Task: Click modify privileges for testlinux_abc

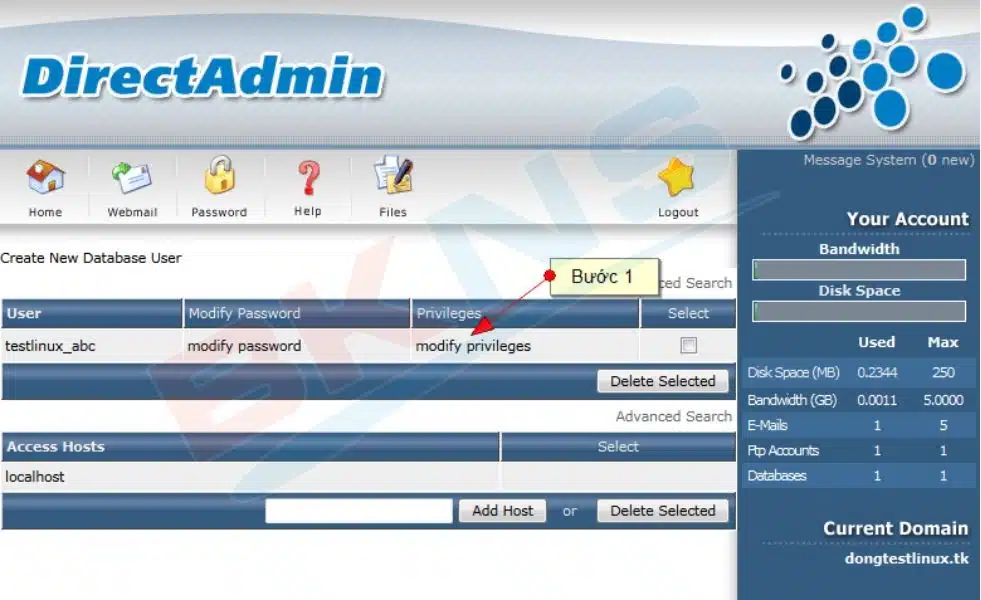Action: coord(473,346)
